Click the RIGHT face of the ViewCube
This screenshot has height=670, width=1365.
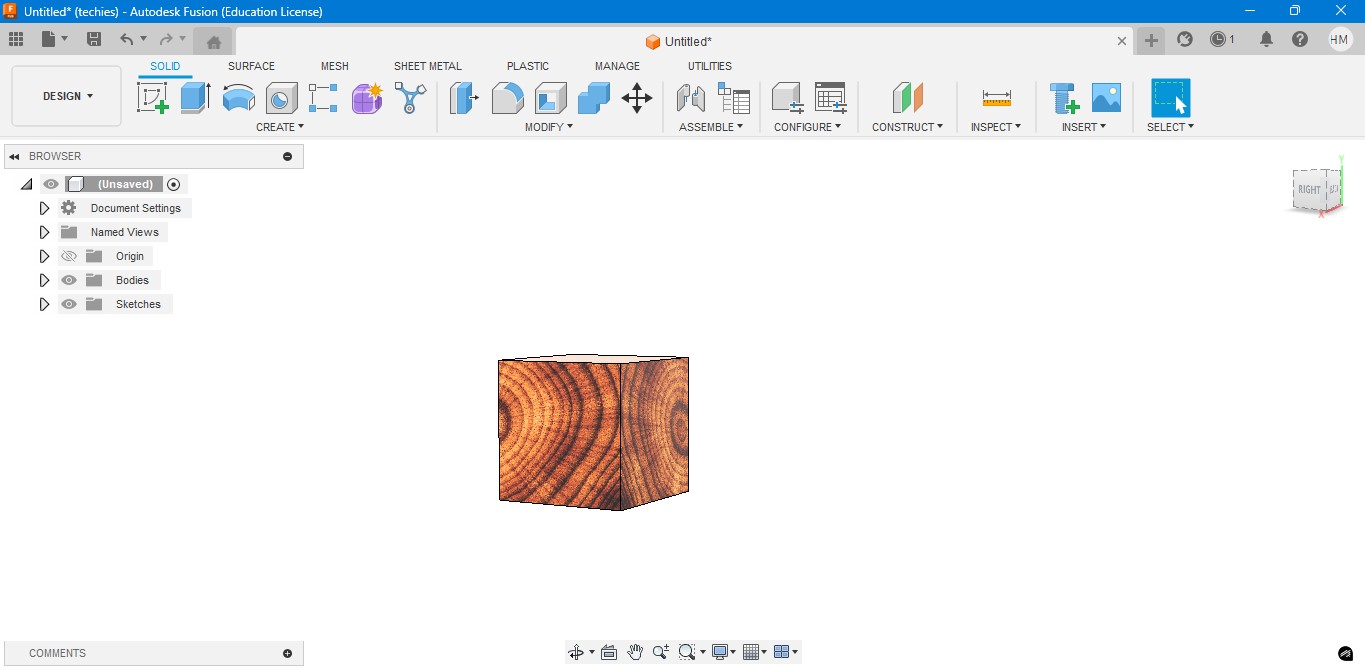tap(1309, 190)
